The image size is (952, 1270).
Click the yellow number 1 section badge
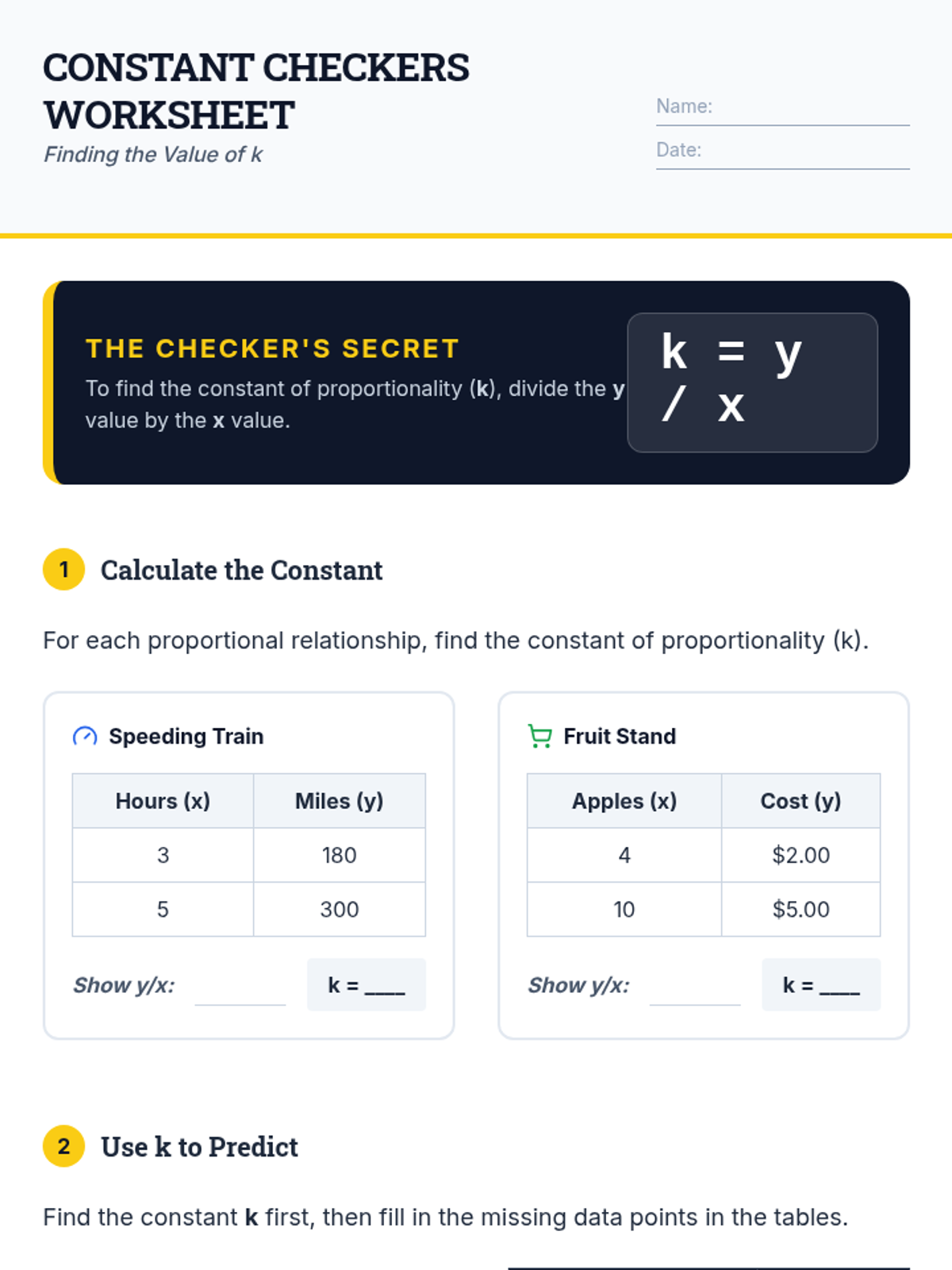pos(63,570)
